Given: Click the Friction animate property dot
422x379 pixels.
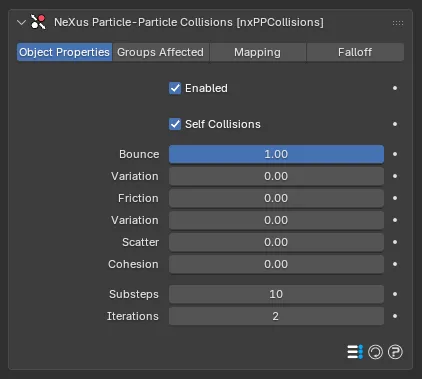Looking at the screenshot, I should (395, 198).
